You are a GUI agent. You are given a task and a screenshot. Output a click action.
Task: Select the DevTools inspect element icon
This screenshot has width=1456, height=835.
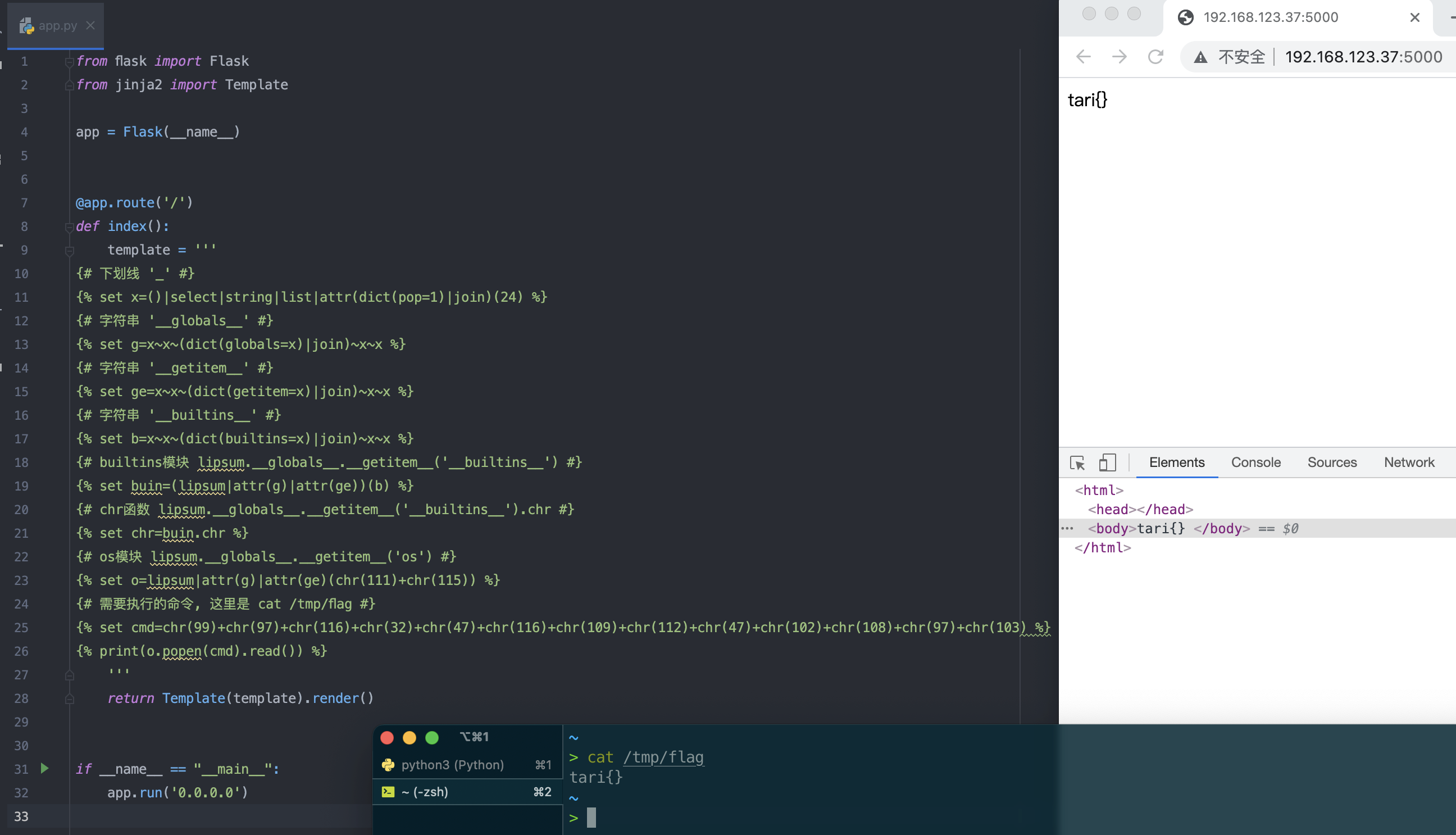(x=1077, y=463)
